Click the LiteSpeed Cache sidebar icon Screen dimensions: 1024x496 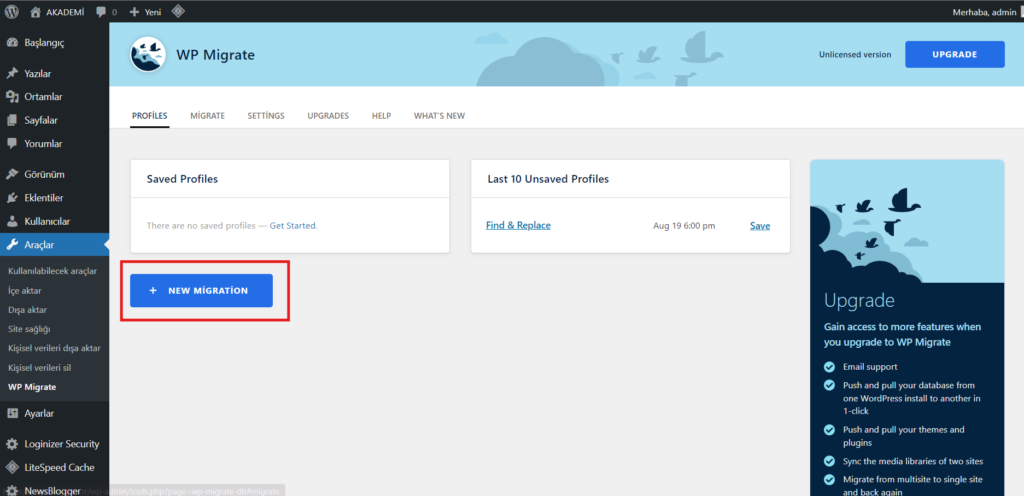(x=12, y=467)
